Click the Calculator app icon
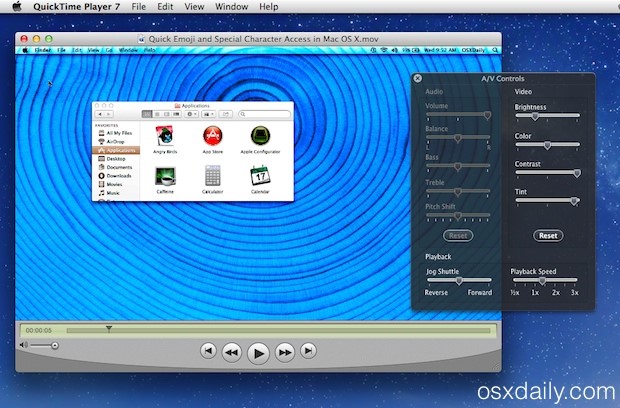 click(213, 176)
